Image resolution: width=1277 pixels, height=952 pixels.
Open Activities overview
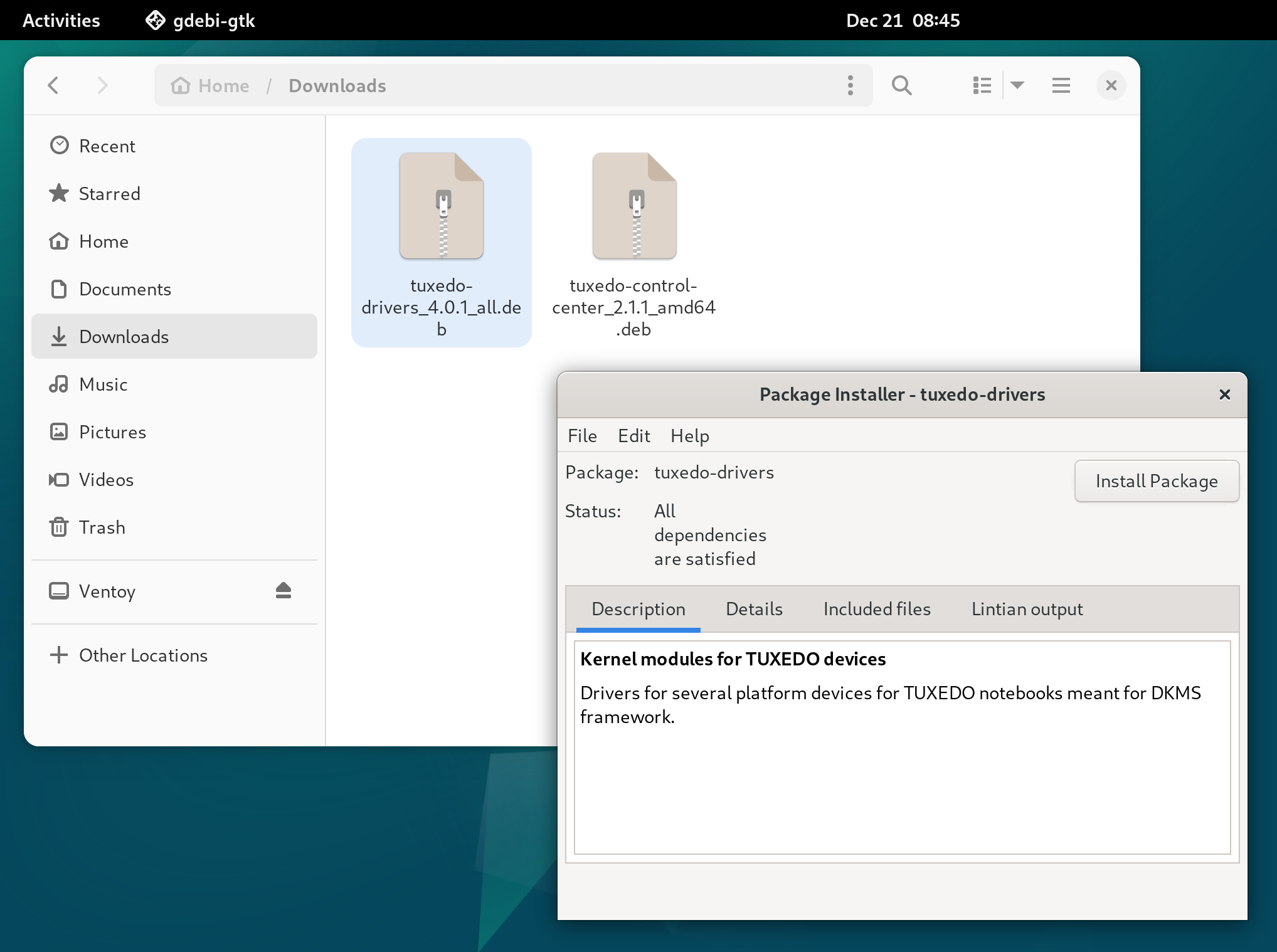pyautogui.click(x=61, y=21)
